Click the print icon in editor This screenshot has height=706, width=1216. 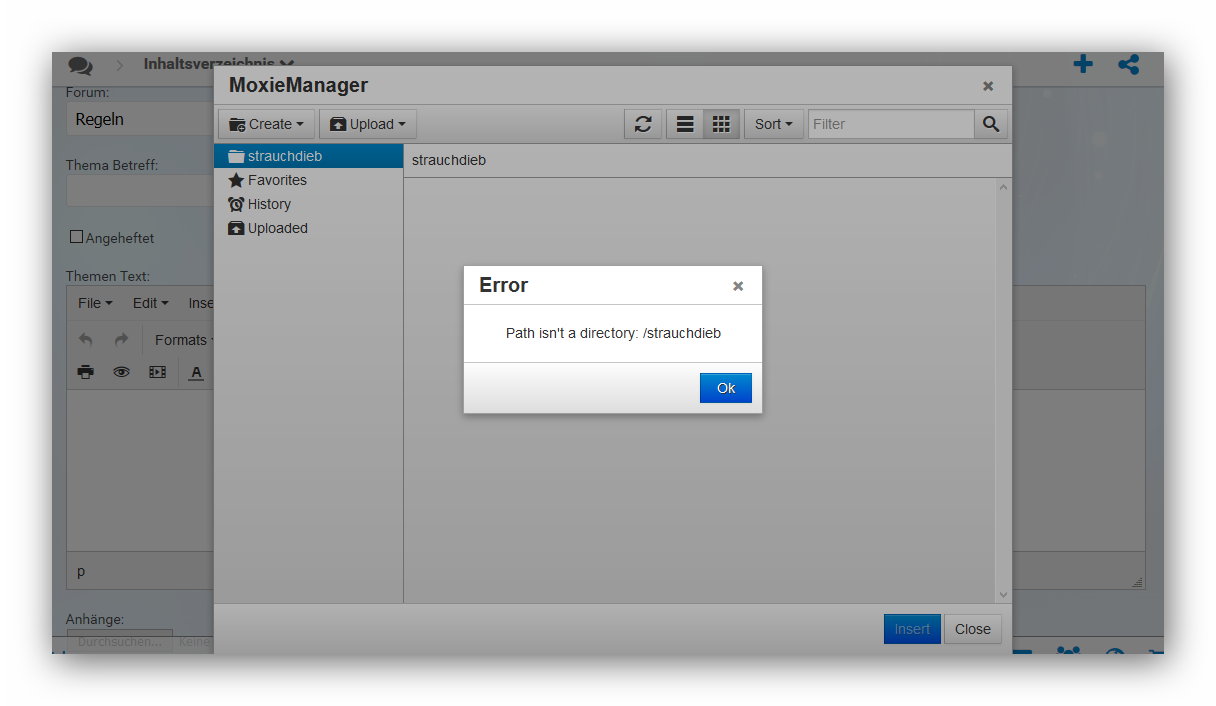click(x=86, y=372)
